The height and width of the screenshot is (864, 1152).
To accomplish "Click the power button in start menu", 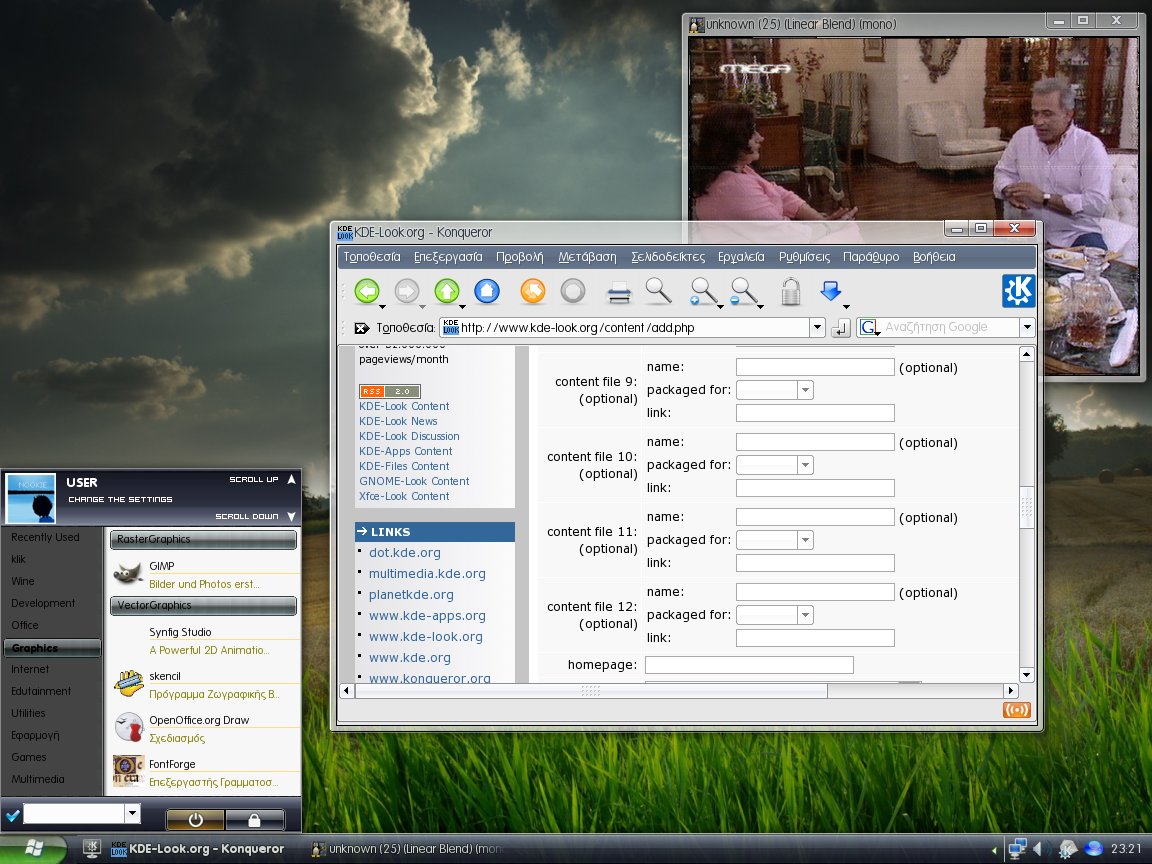I will [195, 820].
